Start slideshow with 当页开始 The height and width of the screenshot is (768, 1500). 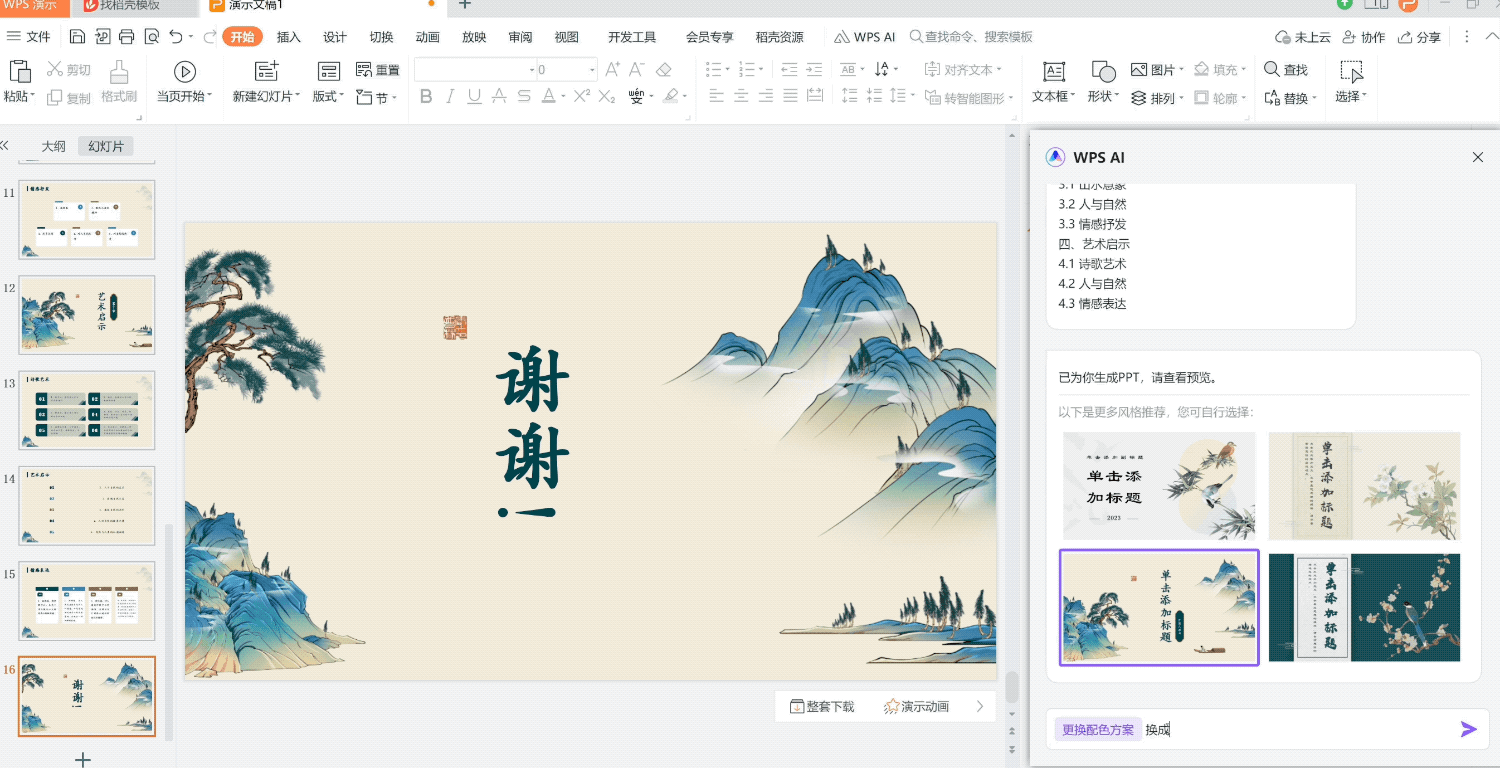click(x=184, y=80)
